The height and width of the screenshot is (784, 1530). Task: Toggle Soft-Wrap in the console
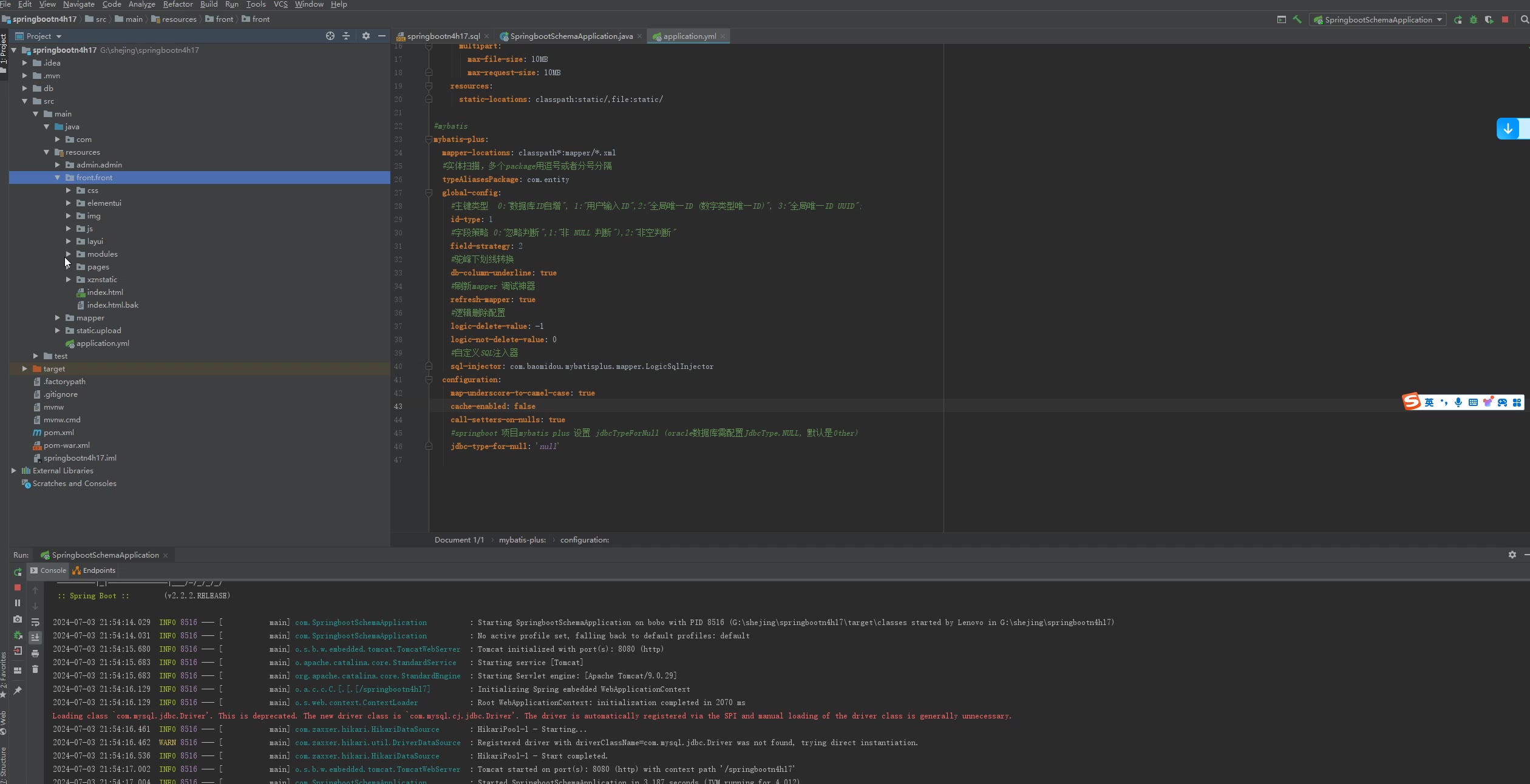(35, 621)
